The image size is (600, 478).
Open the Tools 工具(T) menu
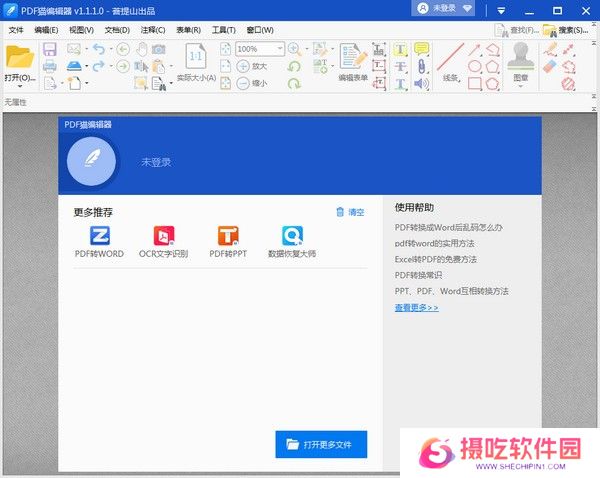click(x=224, y=30)
